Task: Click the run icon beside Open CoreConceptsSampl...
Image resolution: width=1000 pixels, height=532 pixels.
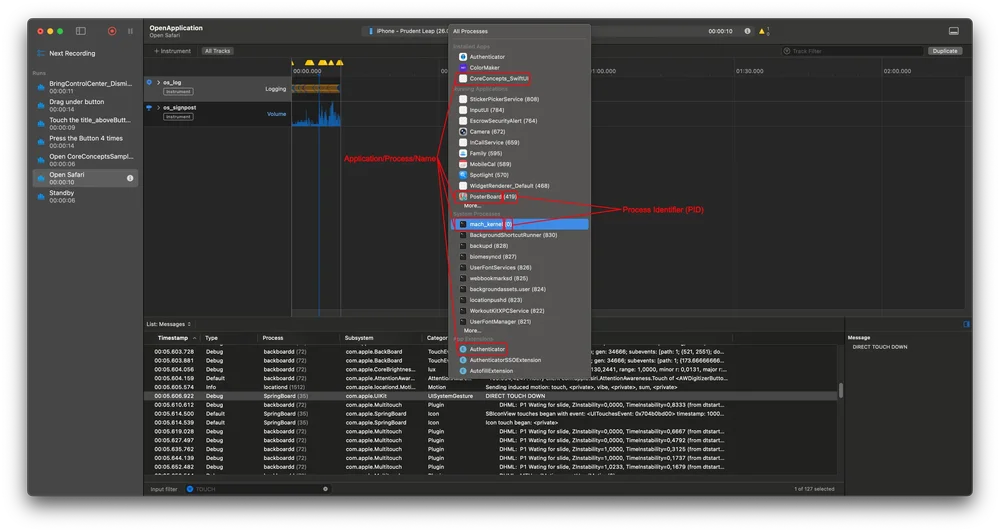Action: point(41,160)
